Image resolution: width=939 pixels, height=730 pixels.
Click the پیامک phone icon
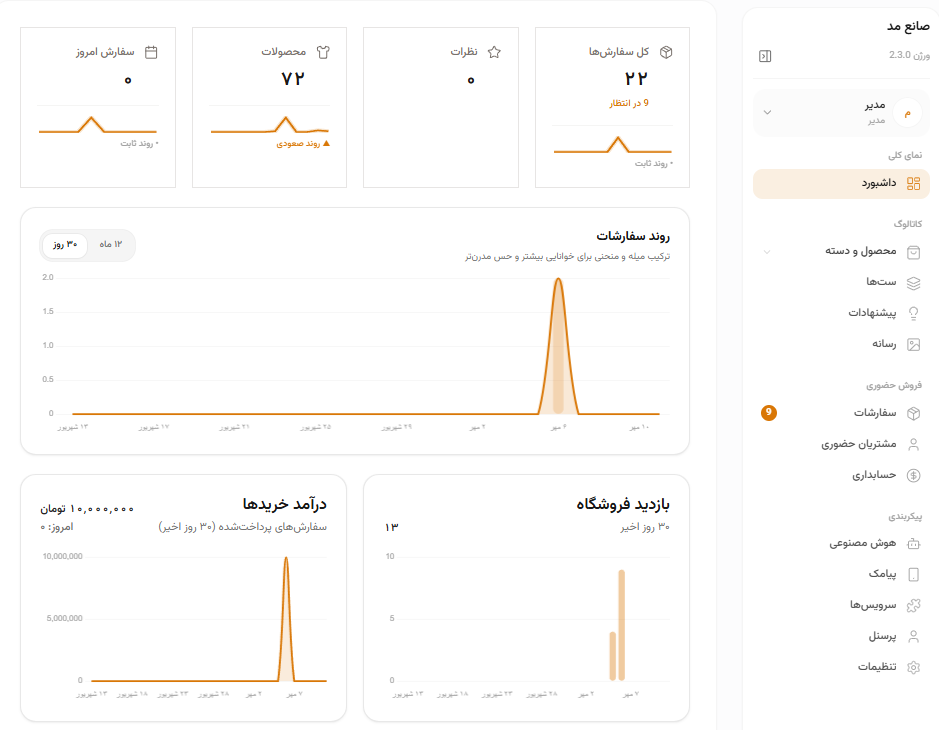coord(913,575)
